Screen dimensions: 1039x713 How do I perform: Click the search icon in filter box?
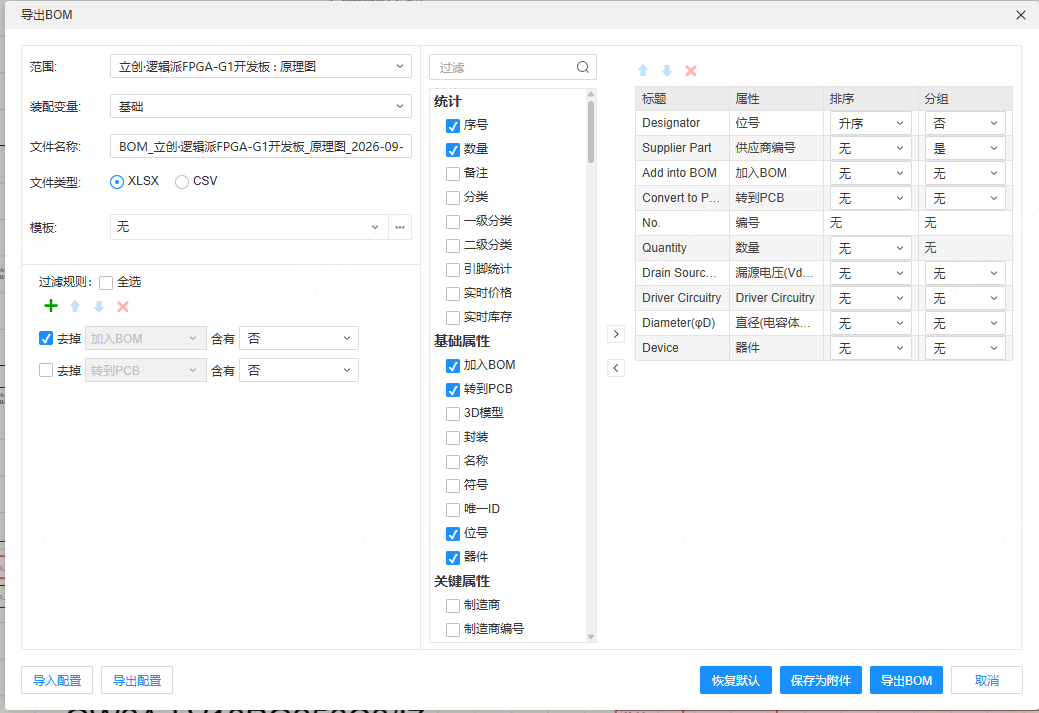tap(582, 67)
